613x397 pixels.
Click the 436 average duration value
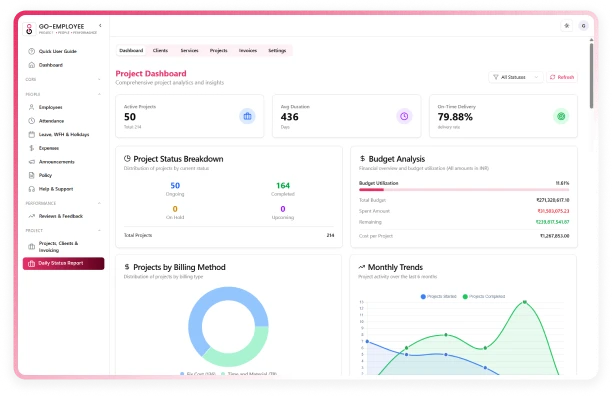[x=289, y=117]
